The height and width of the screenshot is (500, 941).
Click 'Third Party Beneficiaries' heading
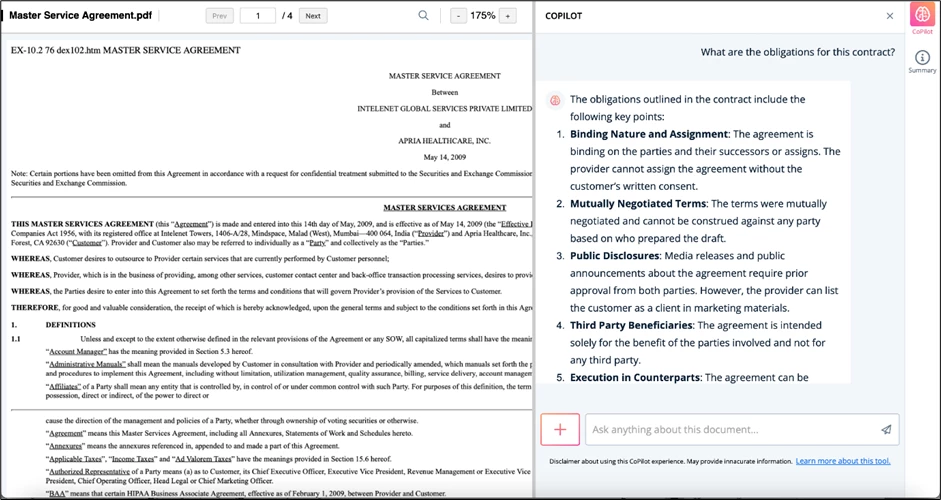pos(631,325)
